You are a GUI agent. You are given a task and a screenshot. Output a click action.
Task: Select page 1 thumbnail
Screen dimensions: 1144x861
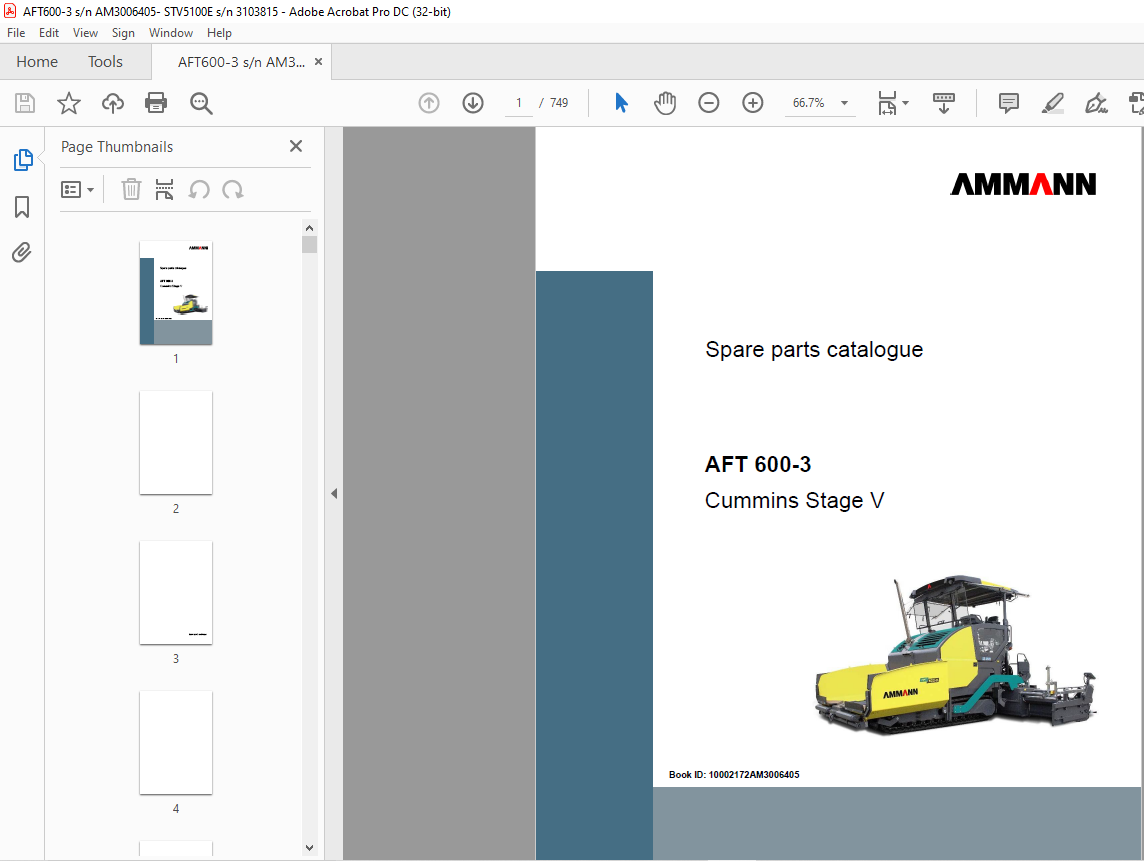tap(176, 293)
